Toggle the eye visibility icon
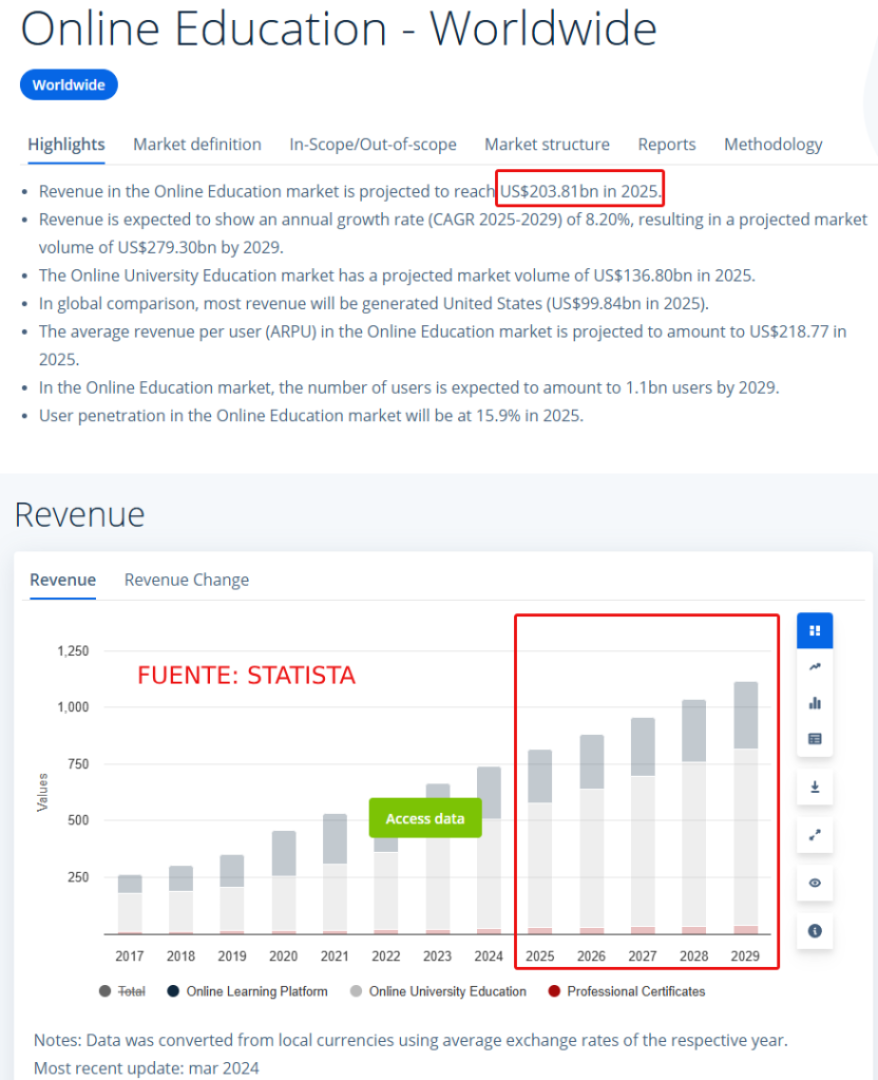Screen dimensions: 878x1080 (815, 883)
